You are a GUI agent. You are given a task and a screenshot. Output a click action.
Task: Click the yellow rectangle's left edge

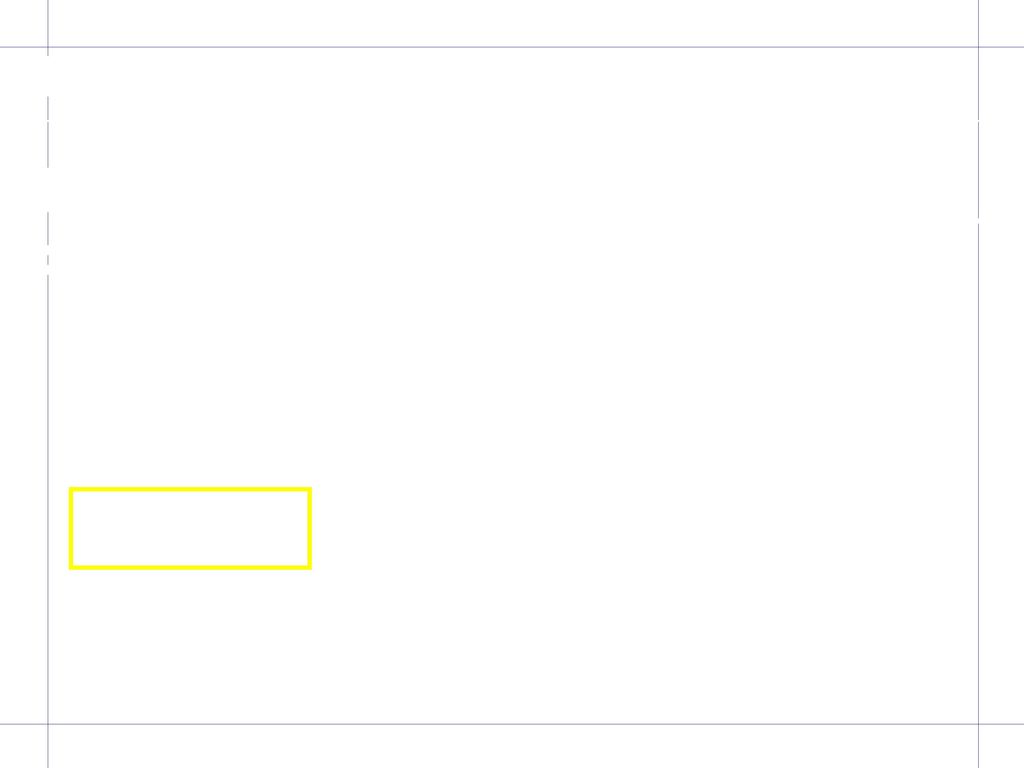tap(71, 528)
